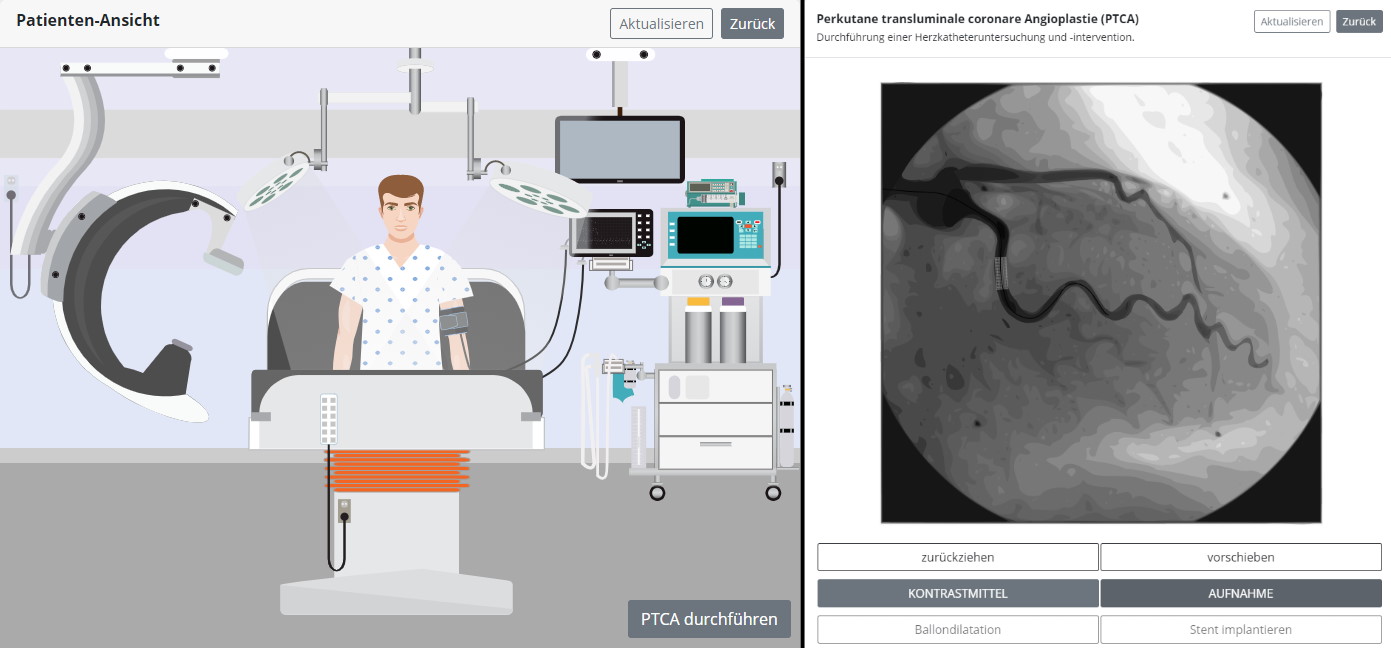
Task: Click the table remote control handset
Action: (x=329, y=419)
